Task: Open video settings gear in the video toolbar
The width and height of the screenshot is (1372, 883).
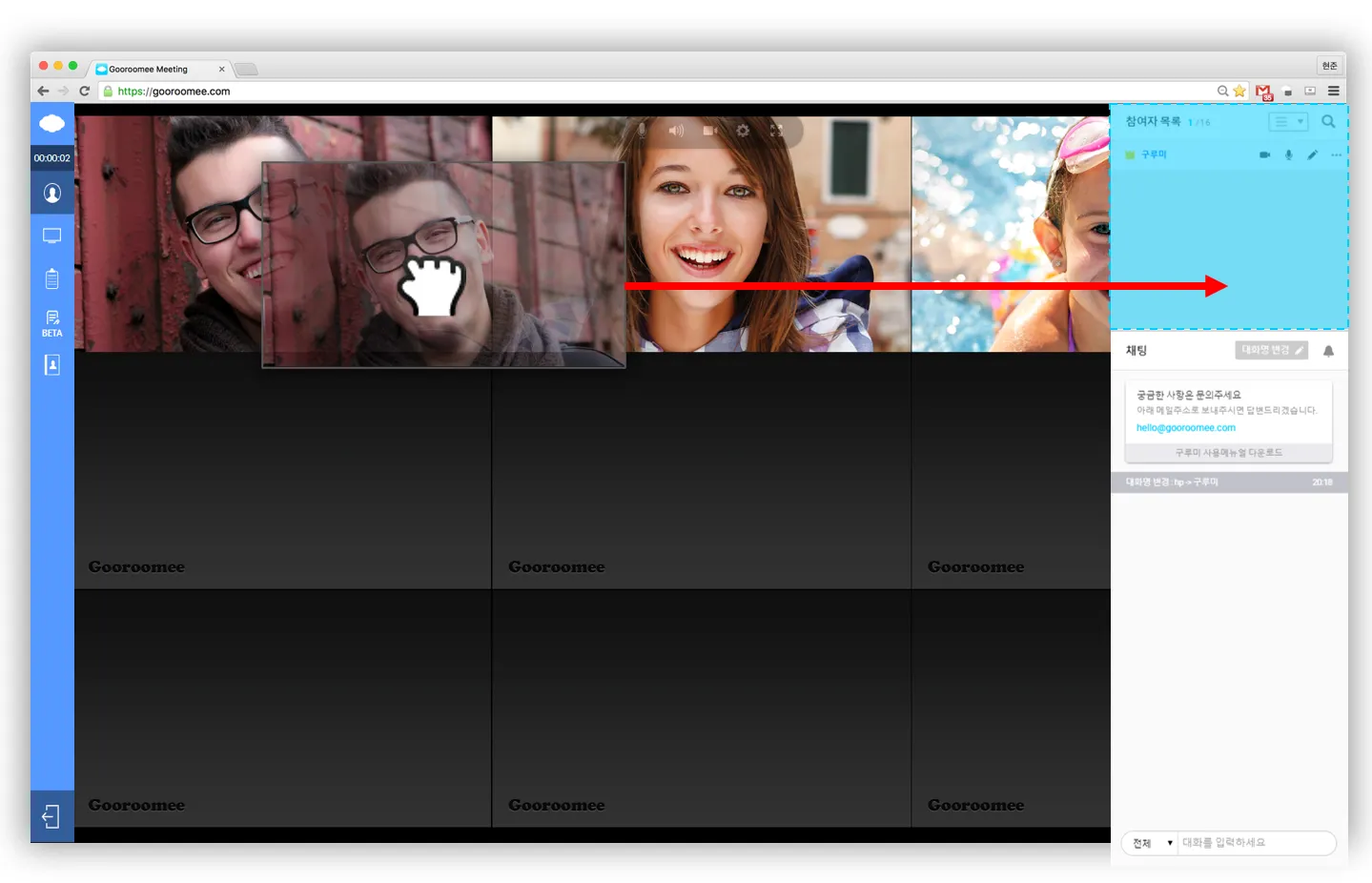Action: click(743, 130)
